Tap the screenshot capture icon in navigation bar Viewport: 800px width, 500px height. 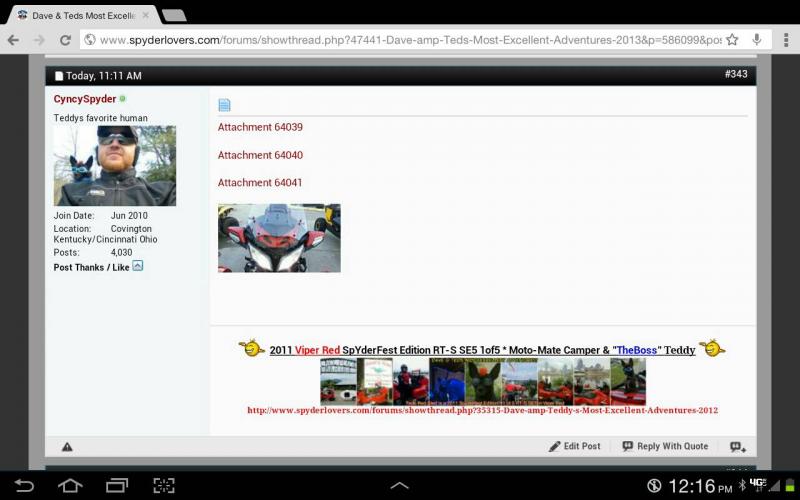164,485
